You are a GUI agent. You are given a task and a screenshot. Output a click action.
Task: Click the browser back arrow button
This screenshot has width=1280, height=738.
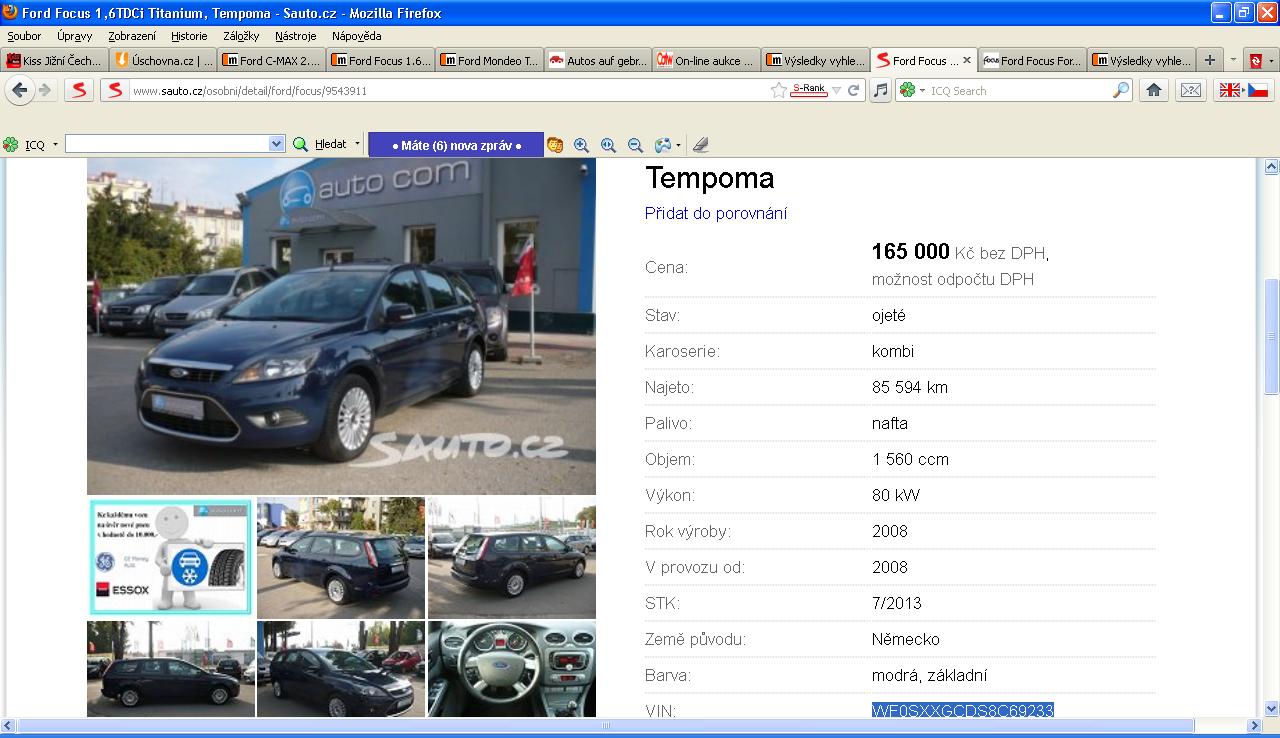coord(19,90)
